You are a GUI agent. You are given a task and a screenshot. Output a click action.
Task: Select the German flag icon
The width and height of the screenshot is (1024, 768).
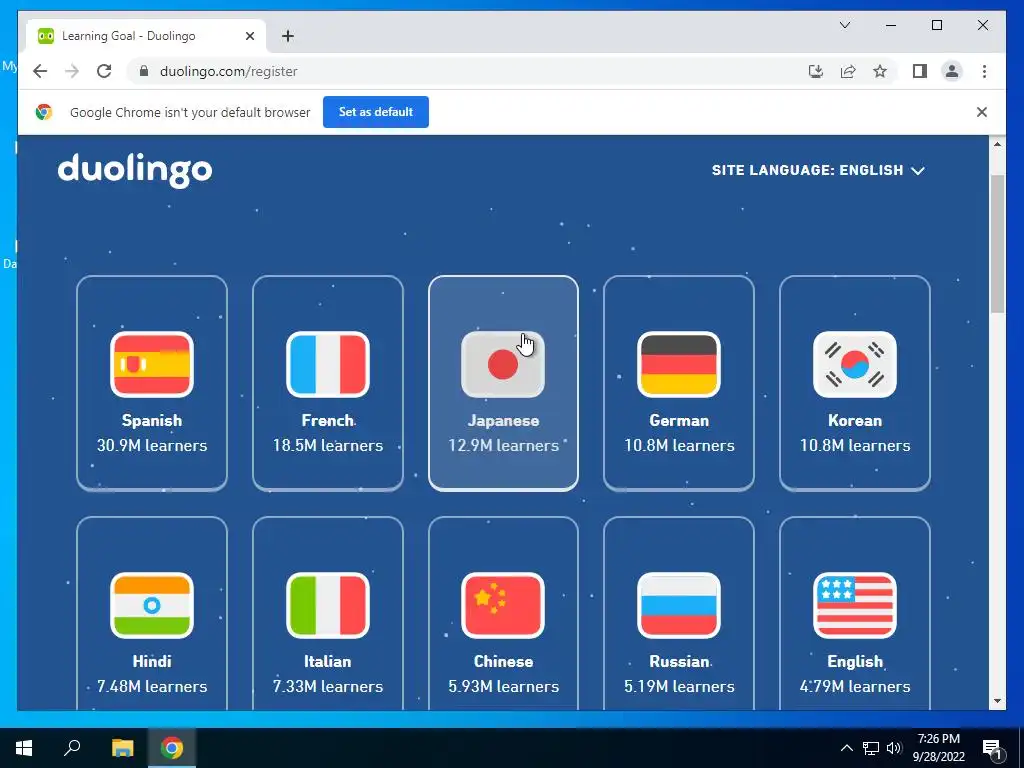click(679, 364)
